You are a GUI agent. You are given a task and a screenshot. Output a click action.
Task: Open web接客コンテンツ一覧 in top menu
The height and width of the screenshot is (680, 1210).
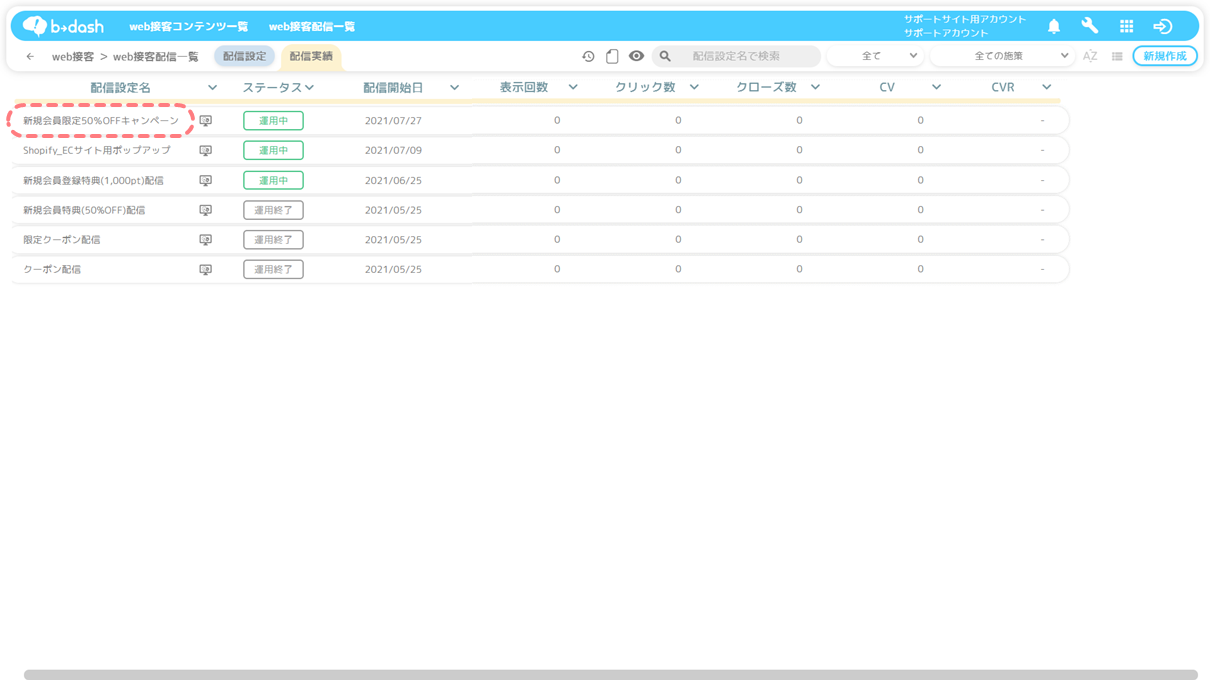tap(188, 27)
